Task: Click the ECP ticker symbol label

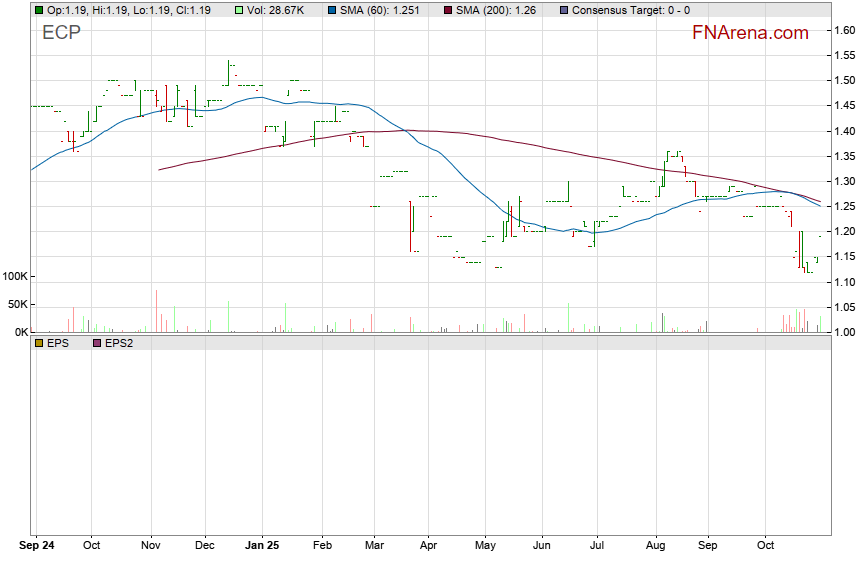Action: tap(61, 33)
